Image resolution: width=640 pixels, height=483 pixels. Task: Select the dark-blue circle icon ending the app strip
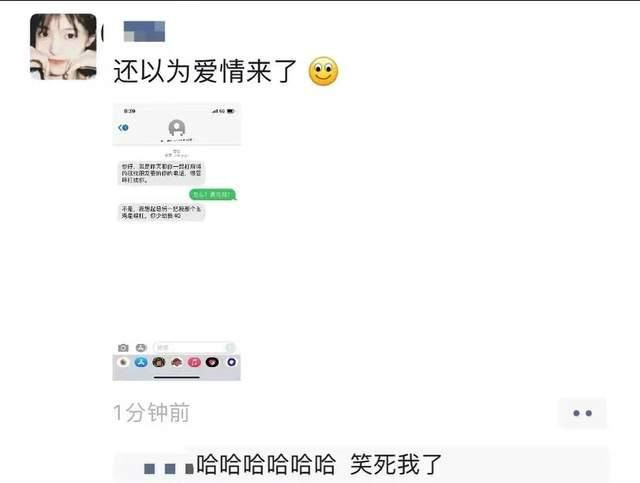coord(231,362)
